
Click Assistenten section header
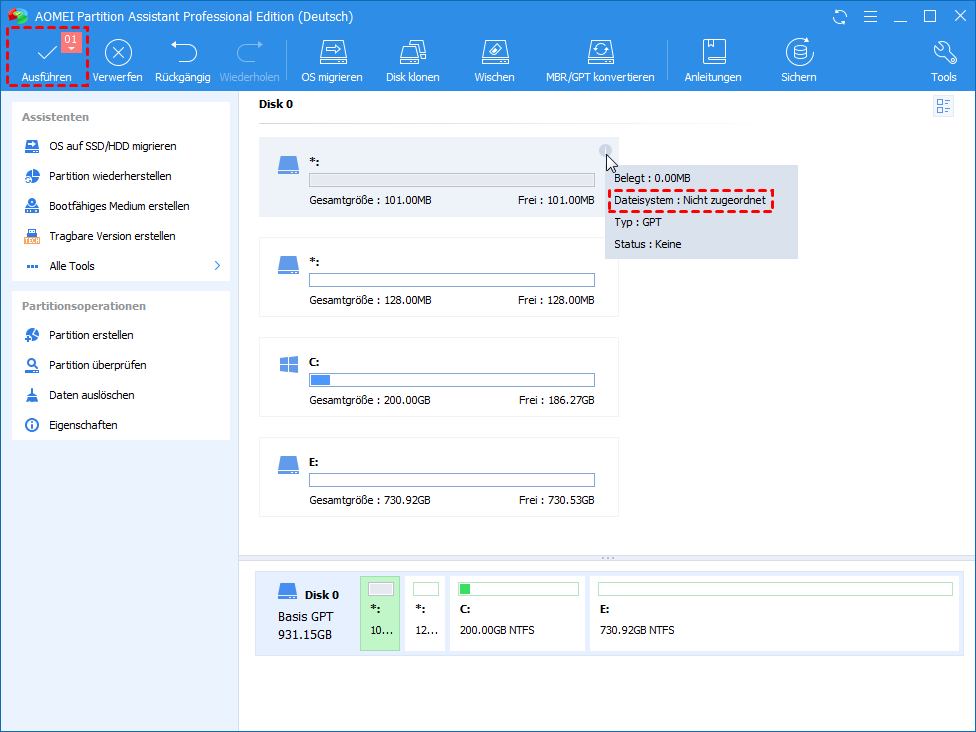[55, 117]
